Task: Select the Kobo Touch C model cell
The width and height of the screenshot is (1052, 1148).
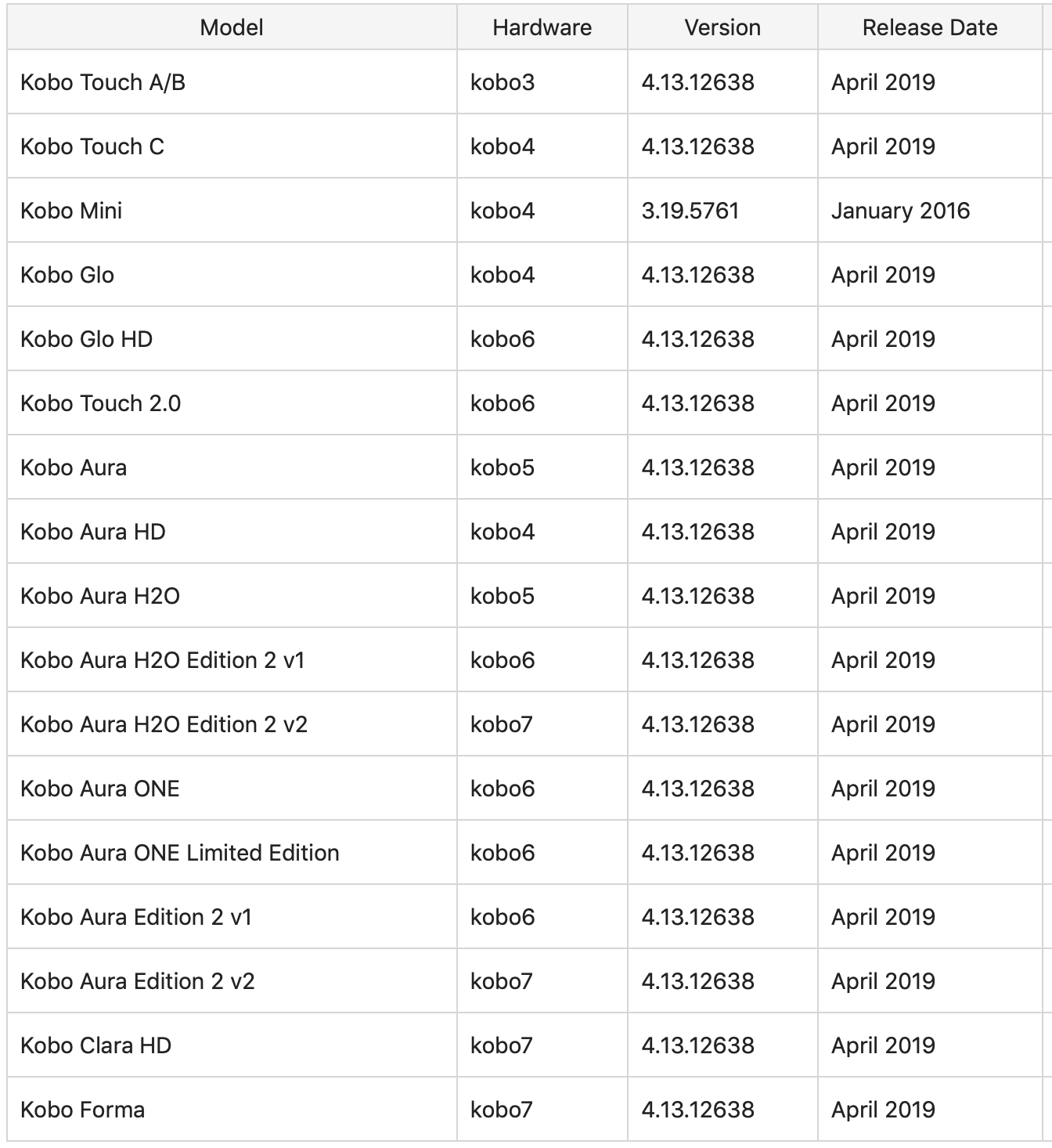Action: [x=232, y=146]
